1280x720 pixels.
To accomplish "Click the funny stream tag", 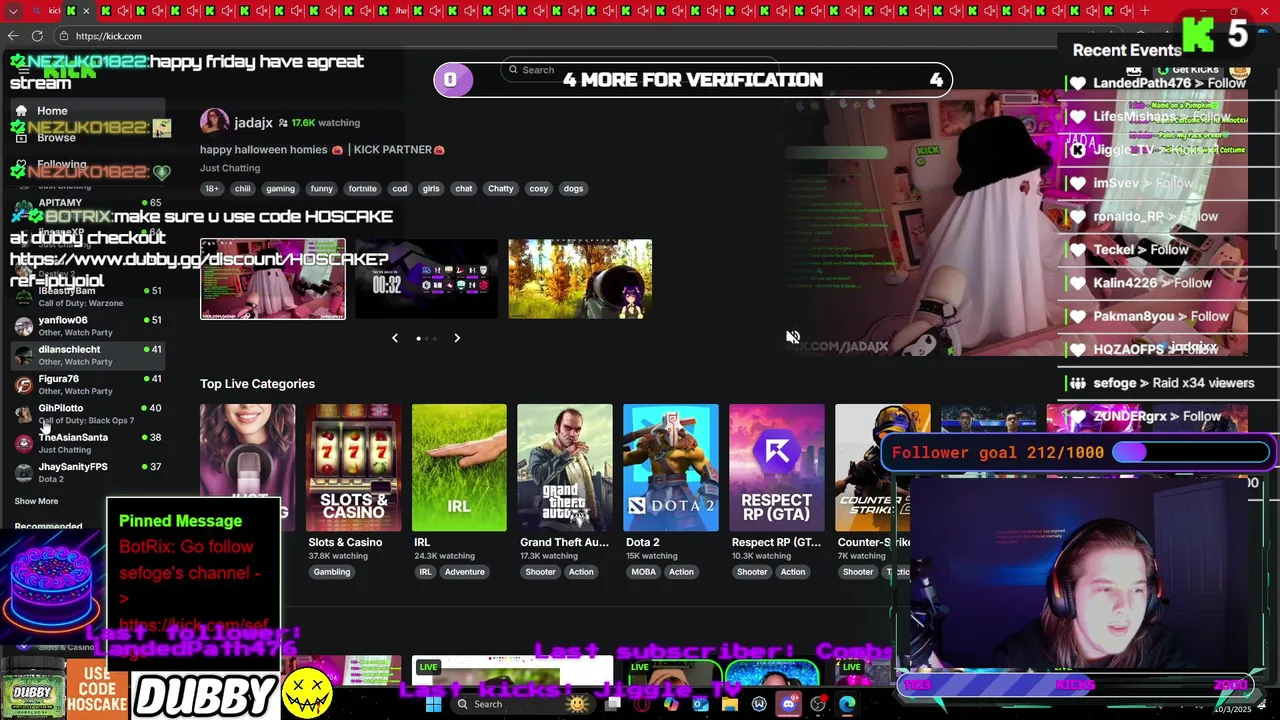I will pos(321,188).
